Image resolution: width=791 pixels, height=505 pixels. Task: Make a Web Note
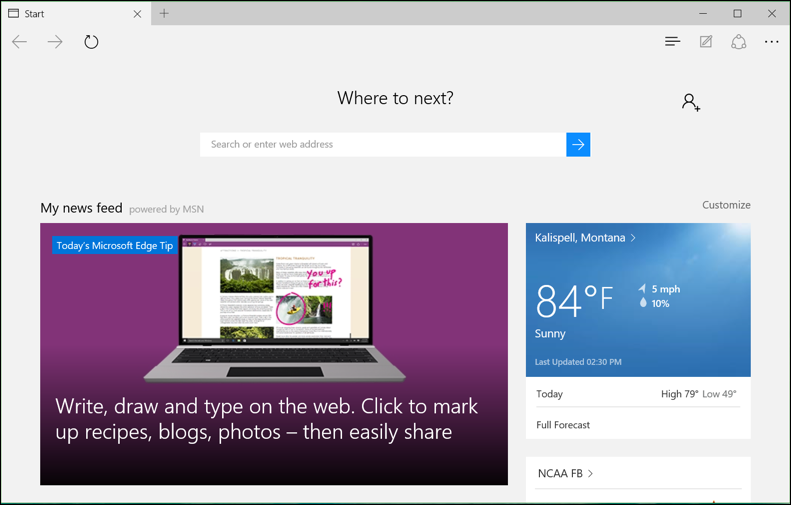pos(706,41)
